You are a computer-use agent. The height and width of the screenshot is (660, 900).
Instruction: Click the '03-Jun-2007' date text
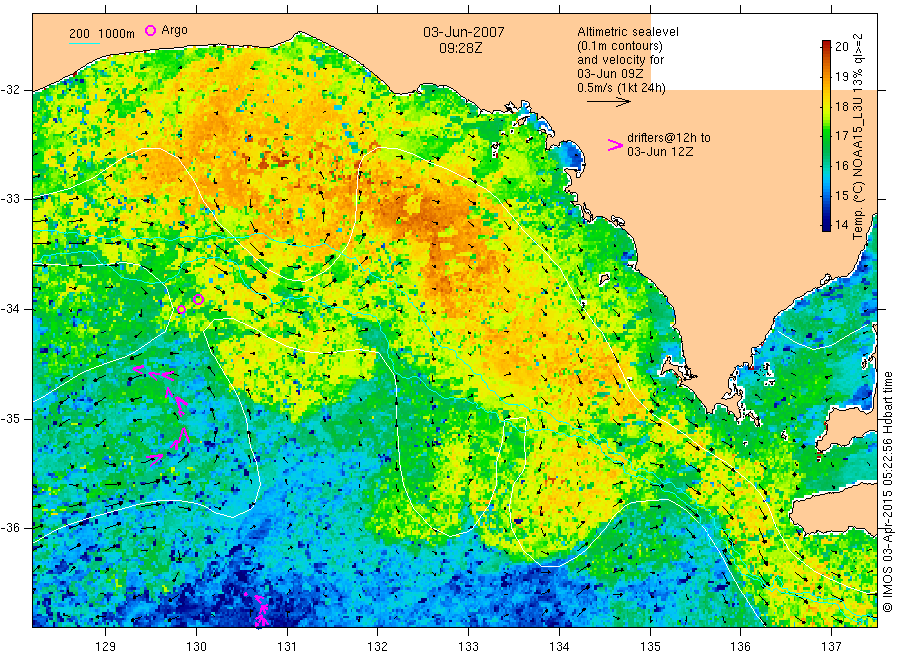[464, 32]
